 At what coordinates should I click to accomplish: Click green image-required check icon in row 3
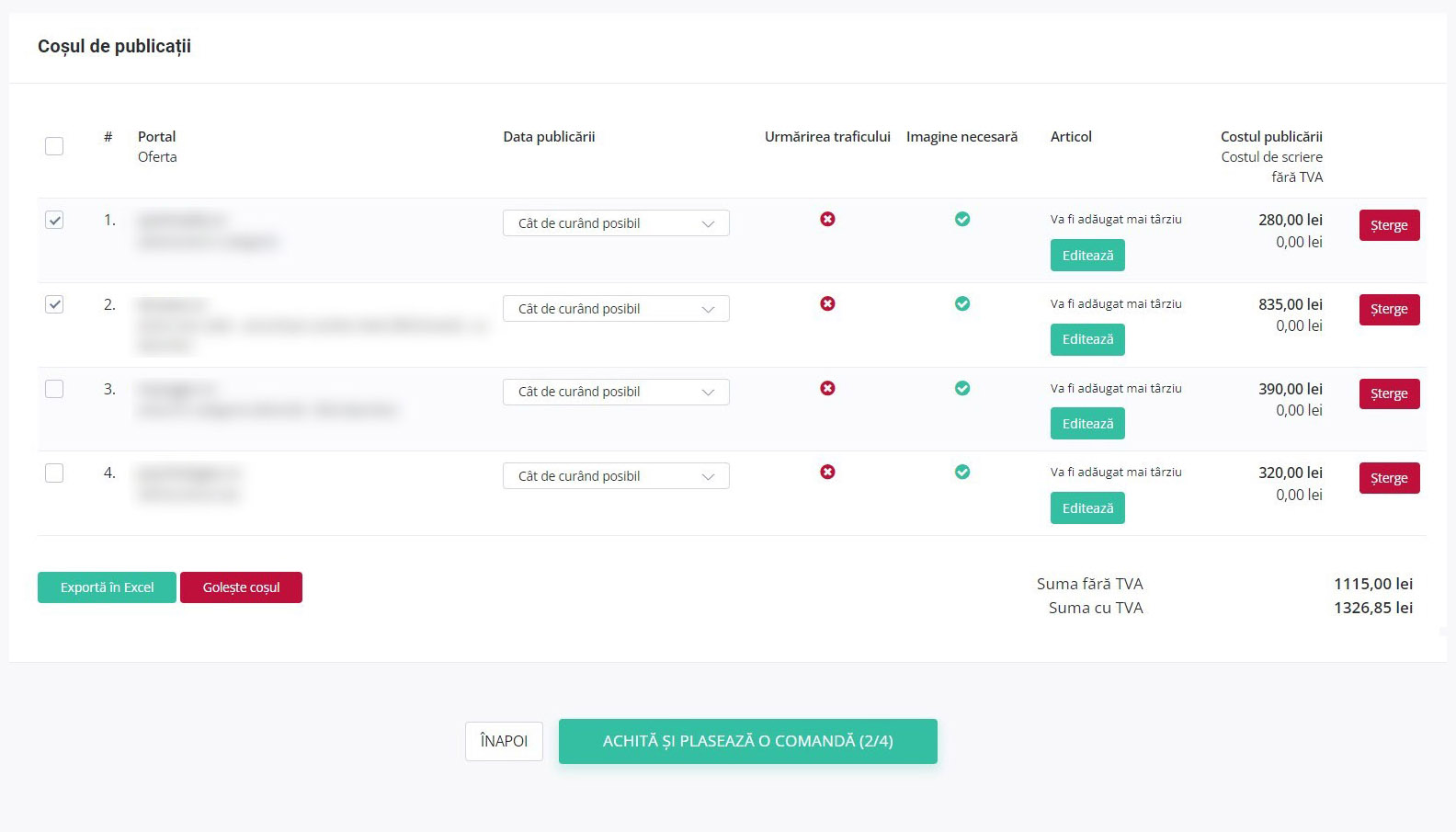tap(962, 388)
